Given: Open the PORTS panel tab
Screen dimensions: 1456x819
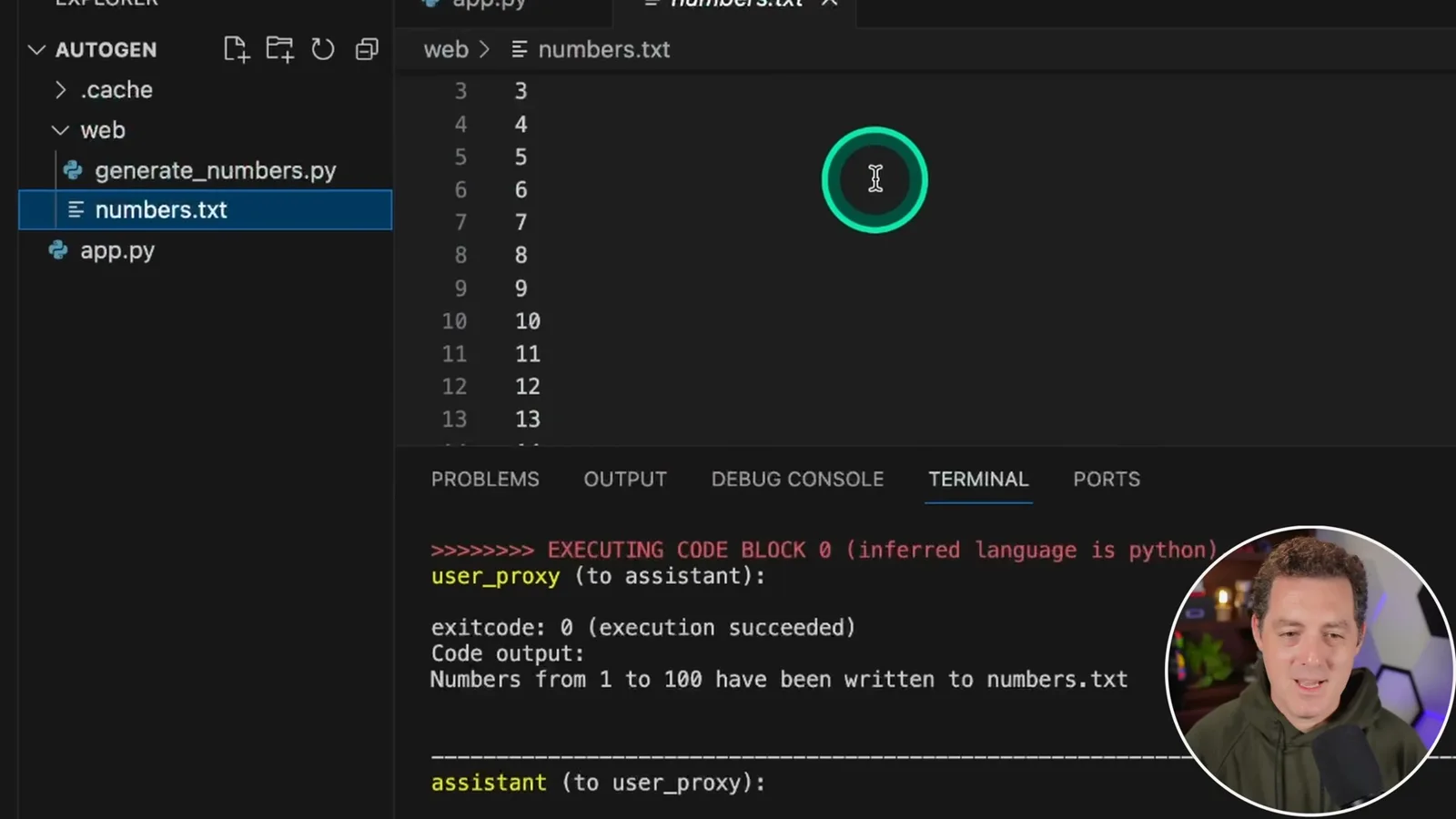Looking at the screenshot, I should (1107, 479).
